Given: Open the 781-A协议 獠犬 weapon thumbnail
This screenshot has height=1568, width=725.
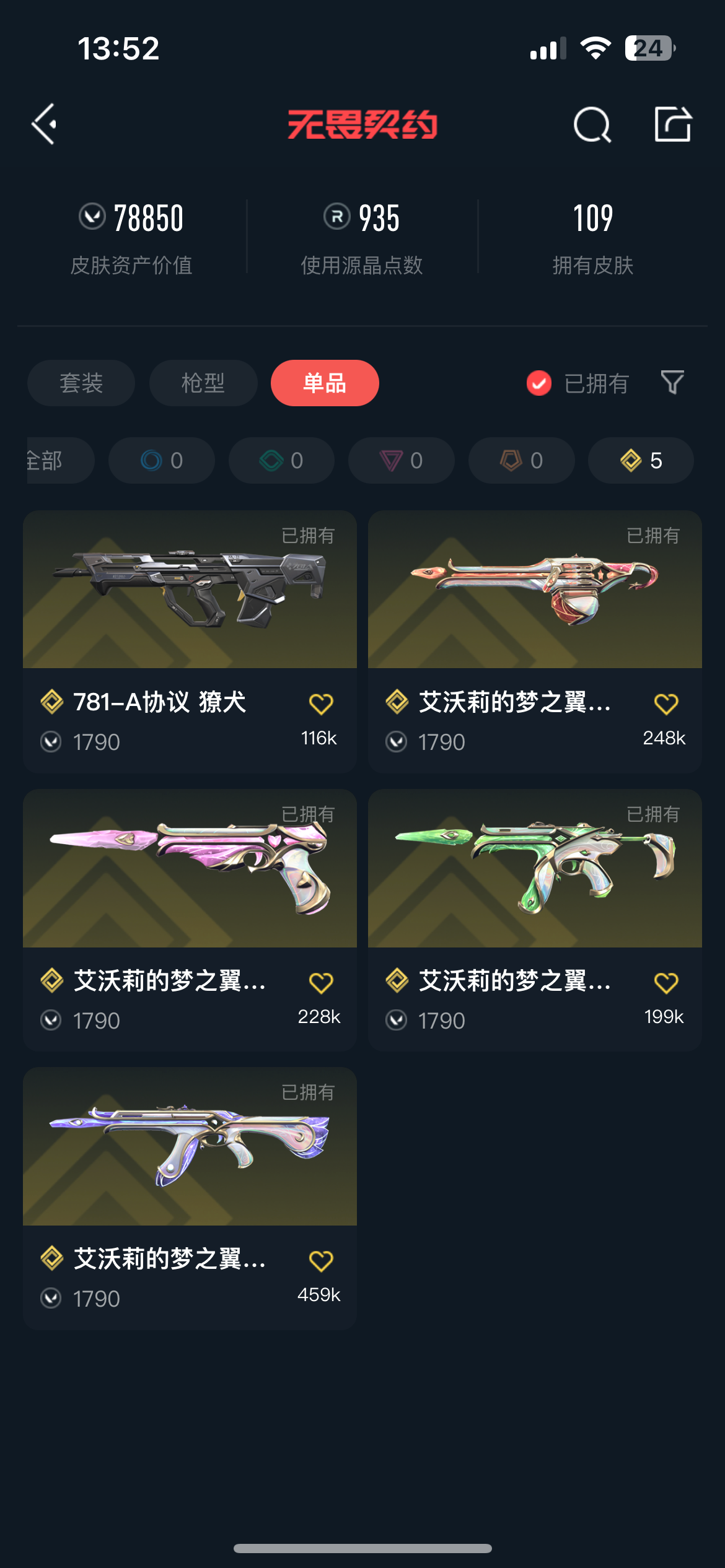Looking at the screenshot, I should [190, 589].
